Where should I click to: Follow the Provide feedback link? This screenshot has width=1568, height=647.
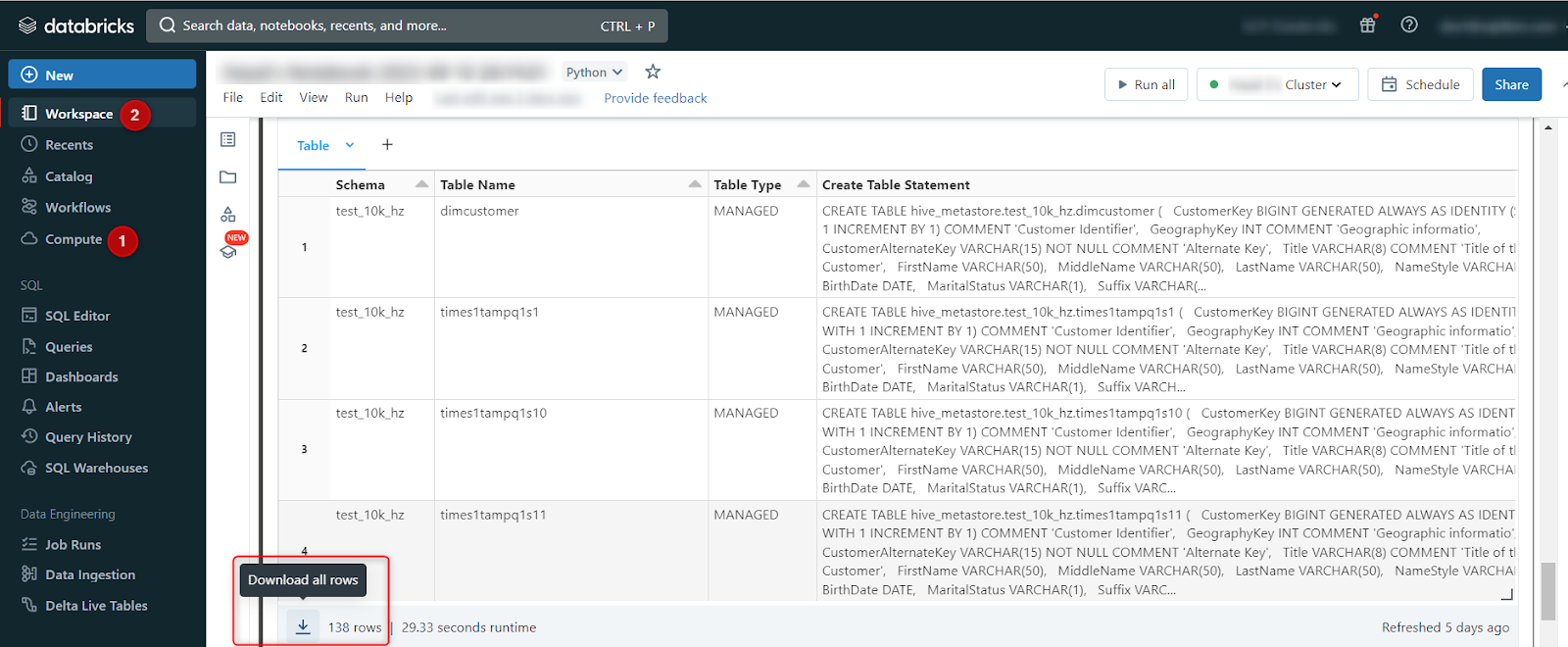[655, 98]
